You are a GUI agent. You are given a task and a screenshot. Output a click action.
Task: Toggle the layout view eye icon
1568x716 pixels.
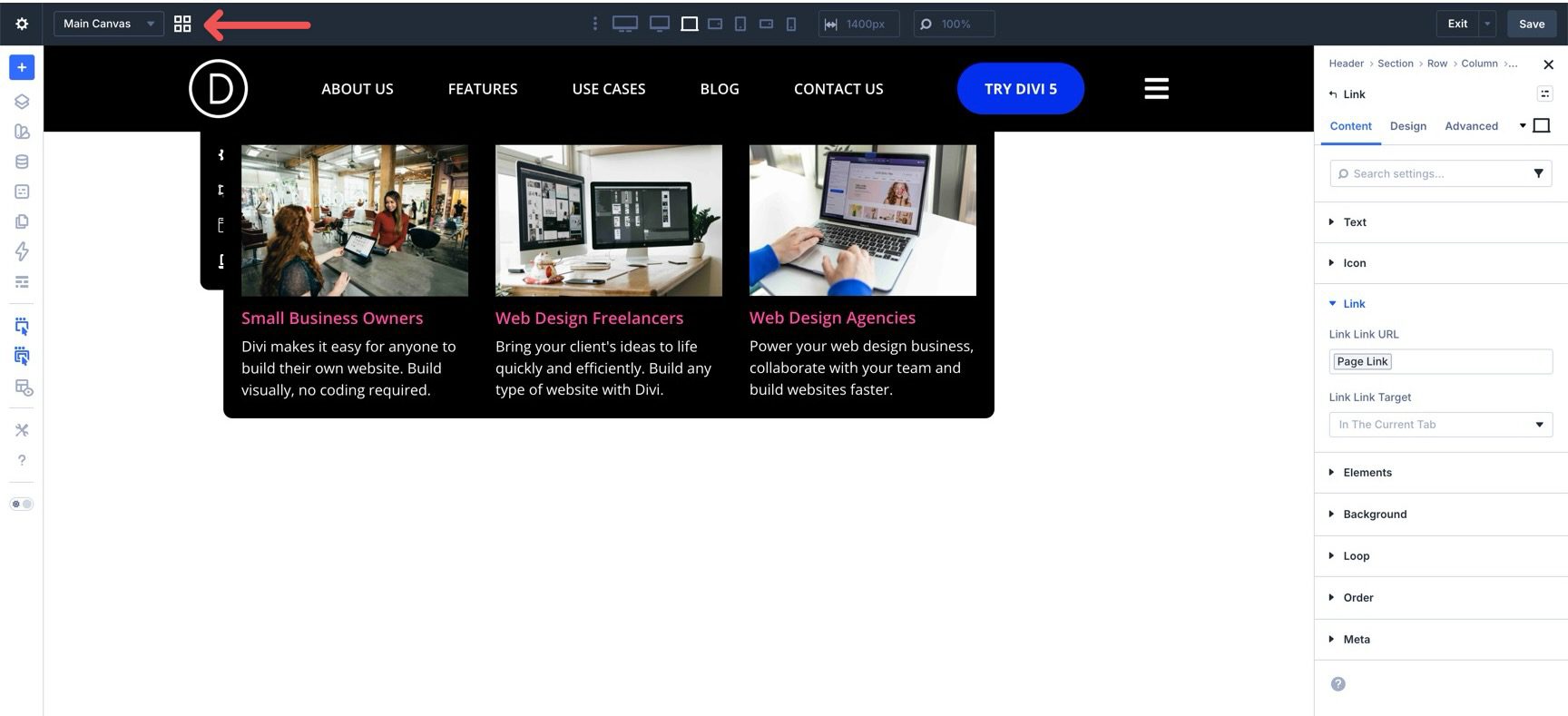[23, 387]
